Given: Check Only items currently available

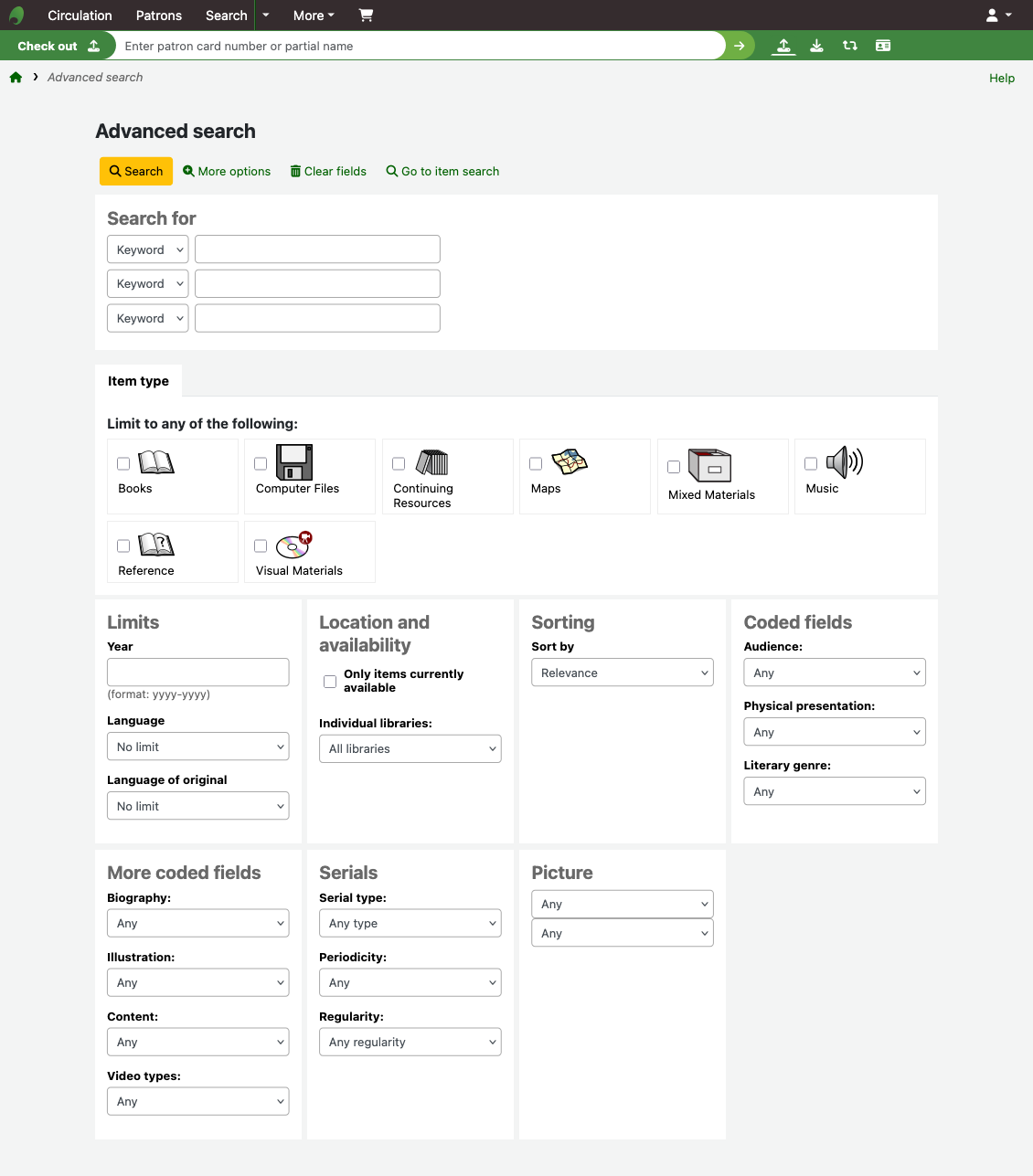Looking at the screenshot, I should [x=330, y=682].
